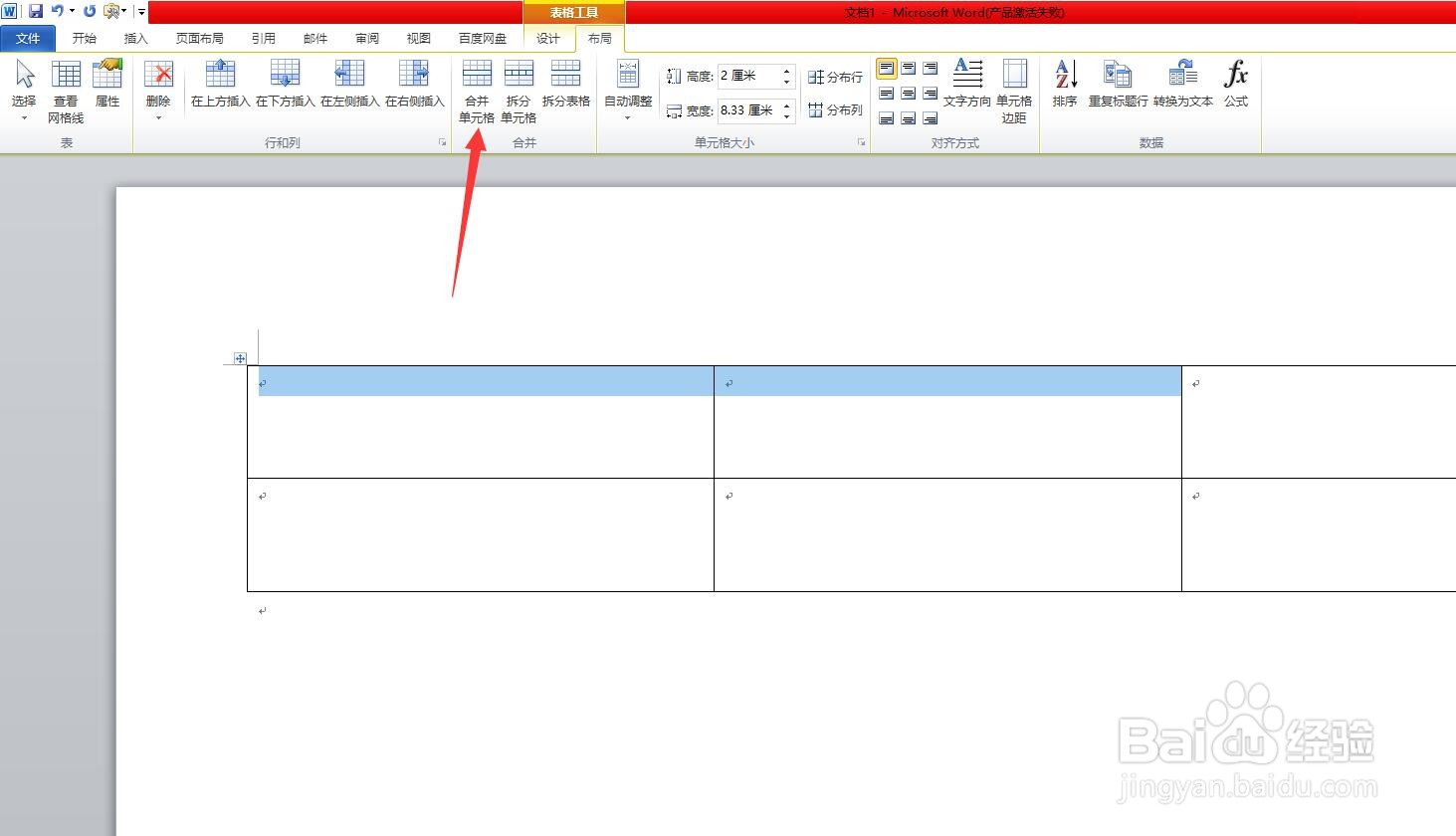
Task: Click the 高度 row height input field
Action: click(x=748, y=76)
